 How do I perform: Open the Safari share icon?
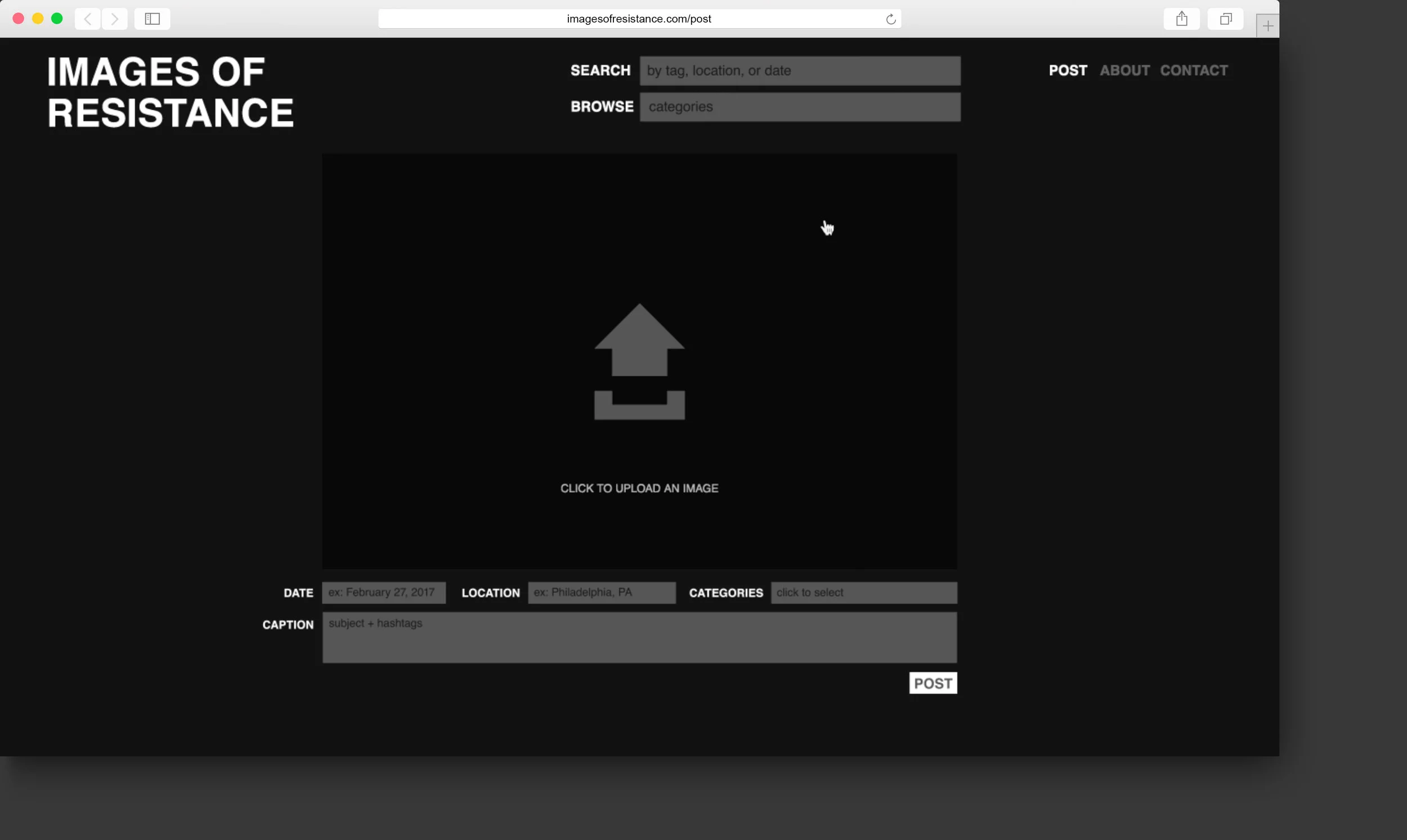pos(1181,19)
